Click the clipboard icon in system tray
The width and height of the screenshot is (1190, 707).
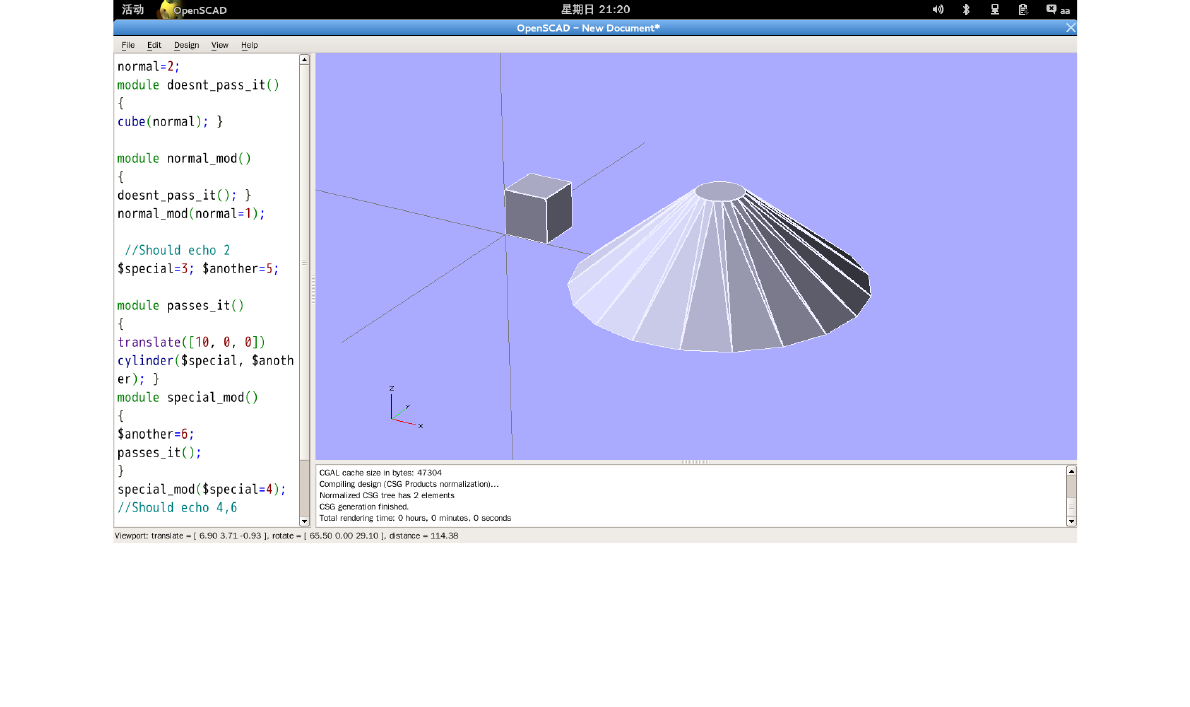click(x=1022, y=9)
